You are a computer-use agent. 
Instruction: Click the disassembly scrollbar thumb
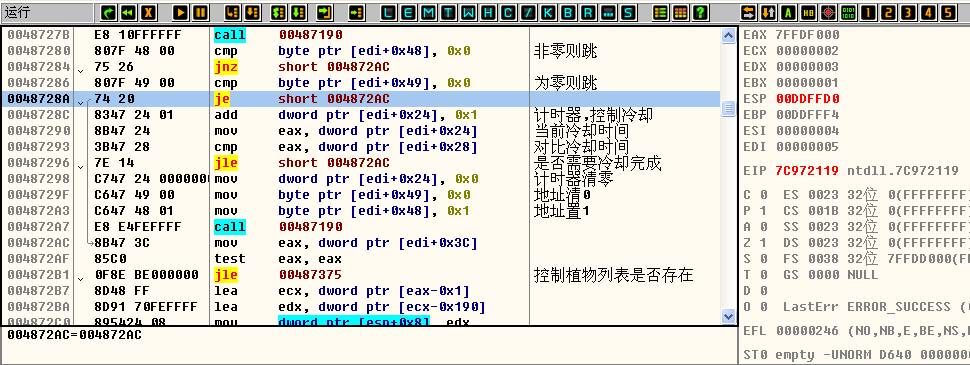(728, 109)
